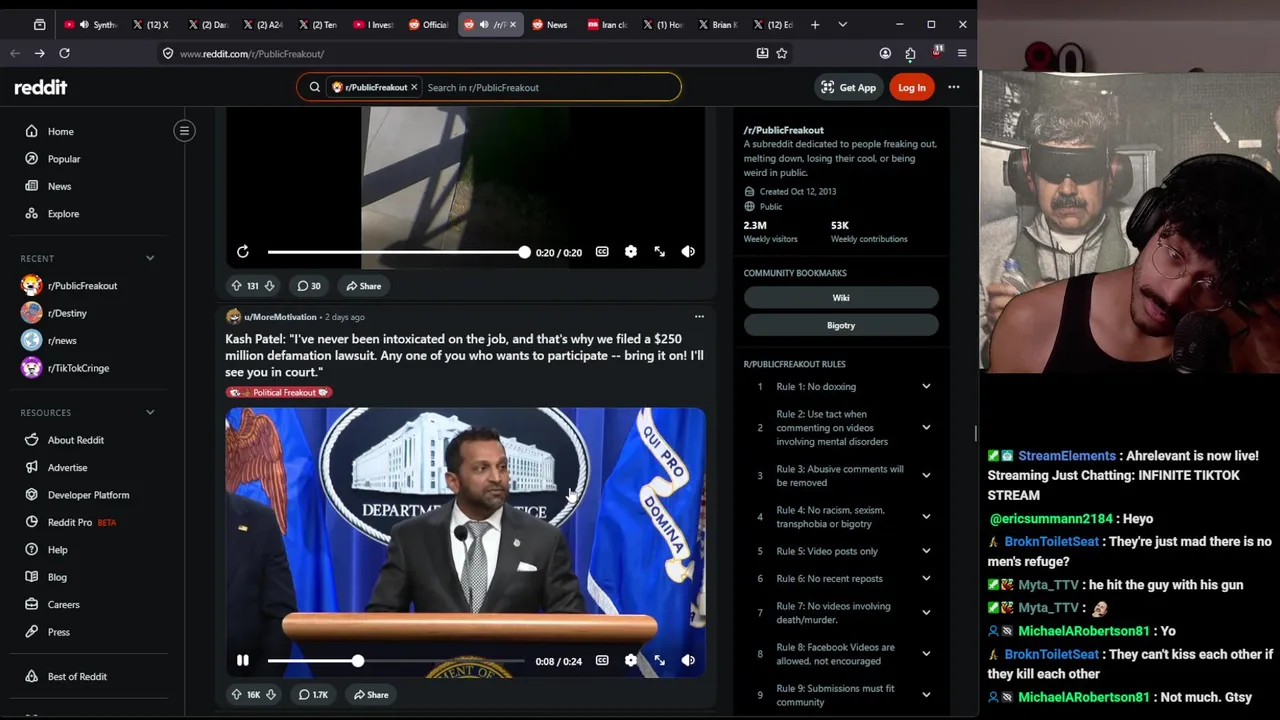Click the Get App button
The height and width of the screenshot is (720, 1280).
coord(848,87)
